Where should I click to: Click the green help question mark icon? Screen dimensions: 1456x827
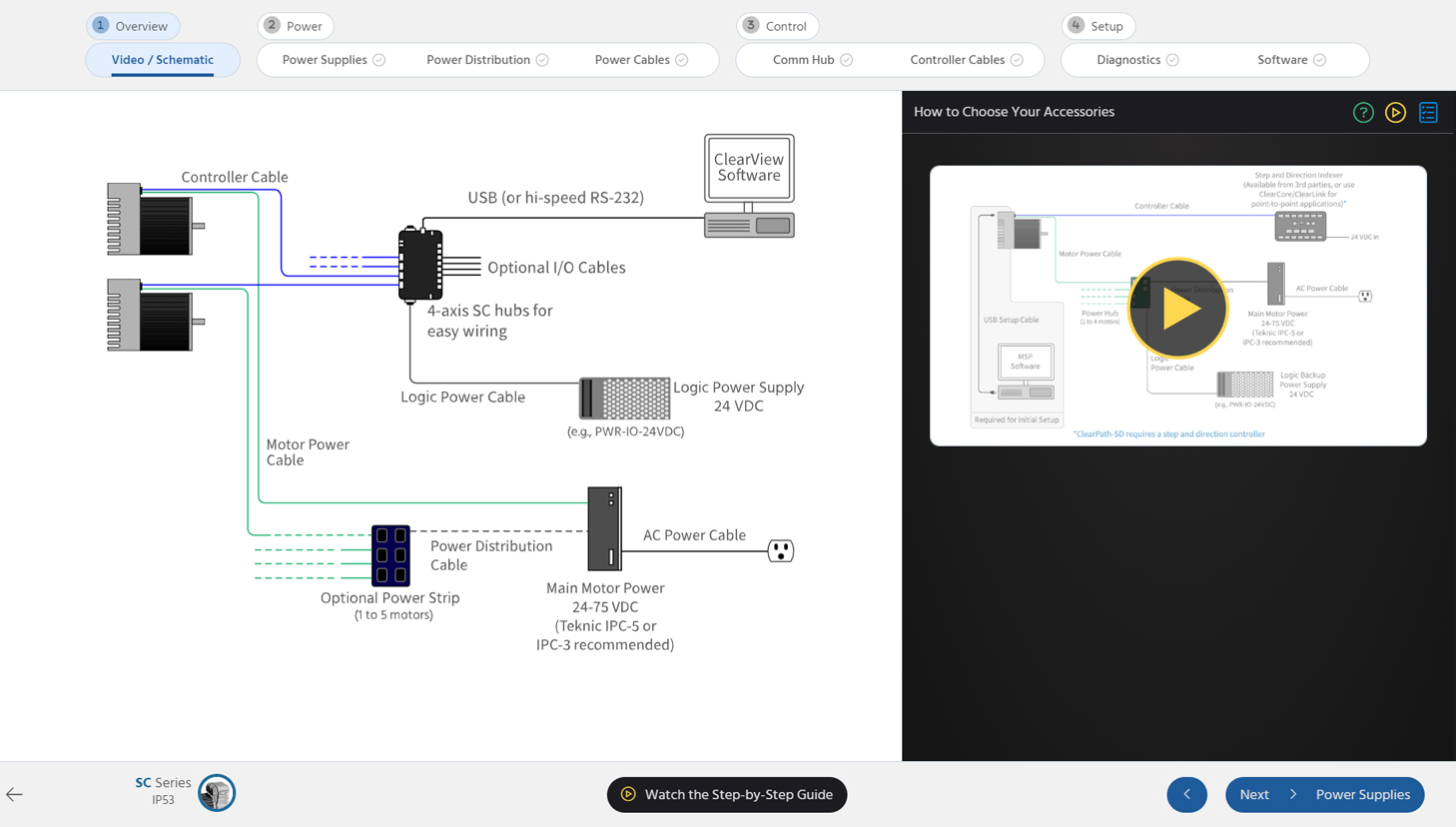pyautogui.click(x=1363, y=113)
